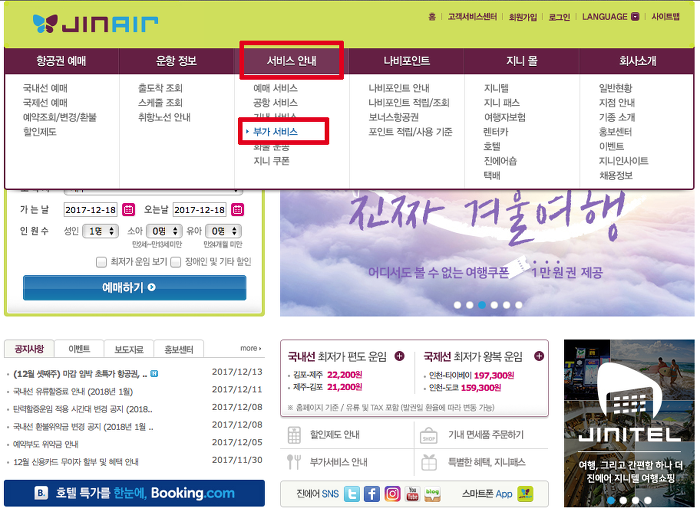Select 렌터카 submenu item
Viewport: 700px width, 515px height.
(x=496, y=132)
